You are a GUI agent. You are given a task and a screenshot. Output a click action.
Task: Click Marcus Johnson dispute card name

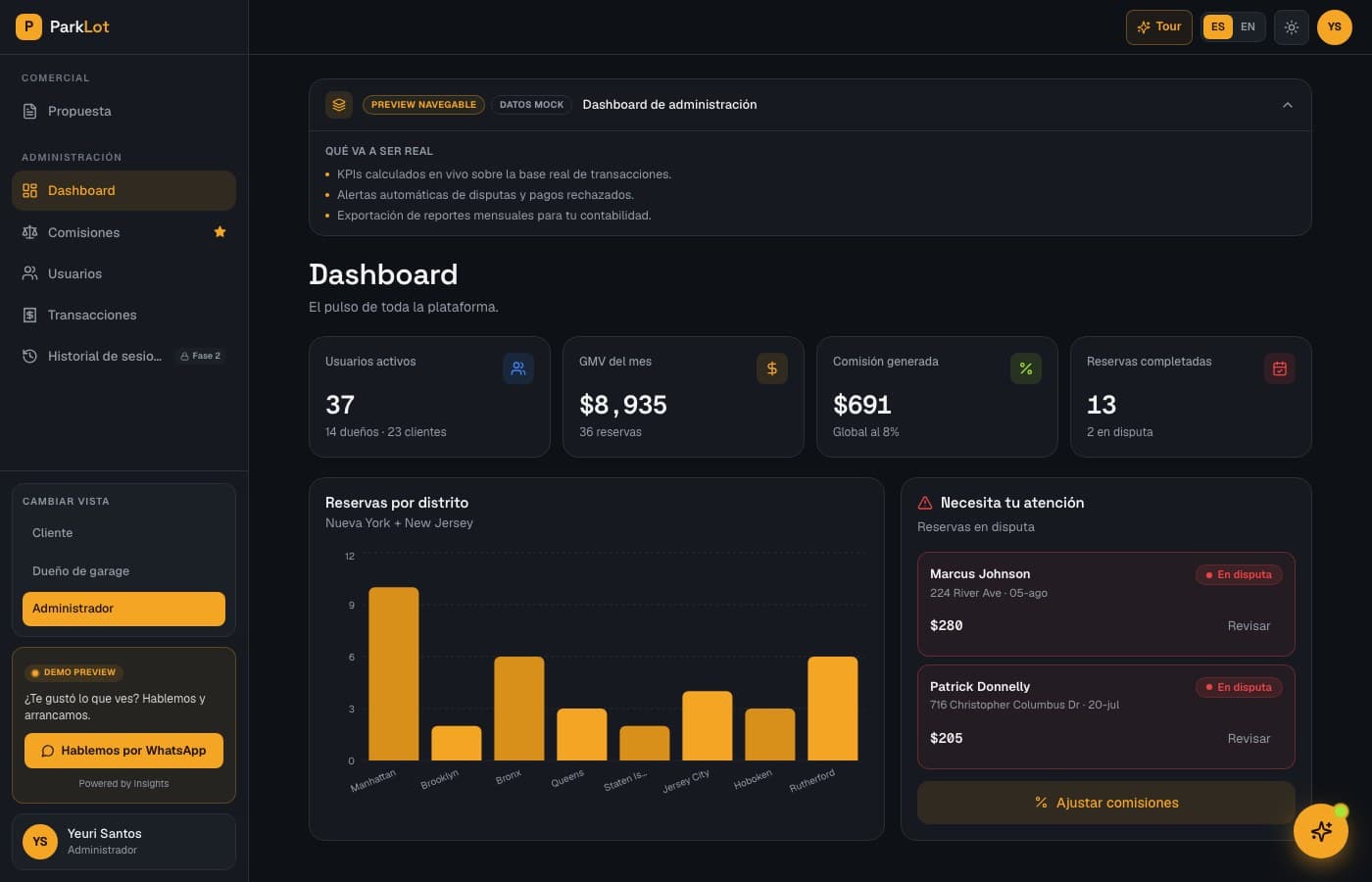(980, 574)
